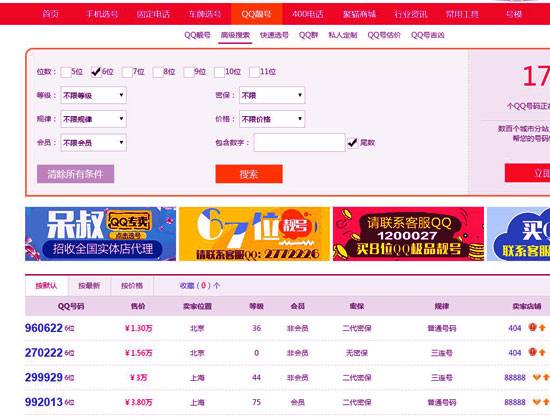
Task: Uncheck the 6位 digit-length checkbox
Action: (x=96, y=72)
